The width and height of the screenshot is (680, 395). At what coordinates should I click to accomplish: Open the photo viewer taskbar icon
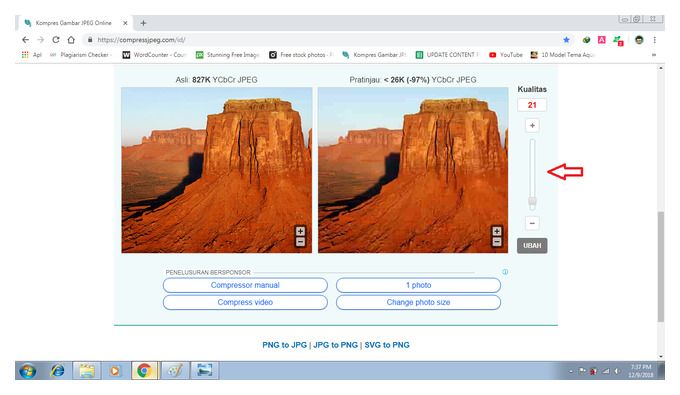point(204,371)
